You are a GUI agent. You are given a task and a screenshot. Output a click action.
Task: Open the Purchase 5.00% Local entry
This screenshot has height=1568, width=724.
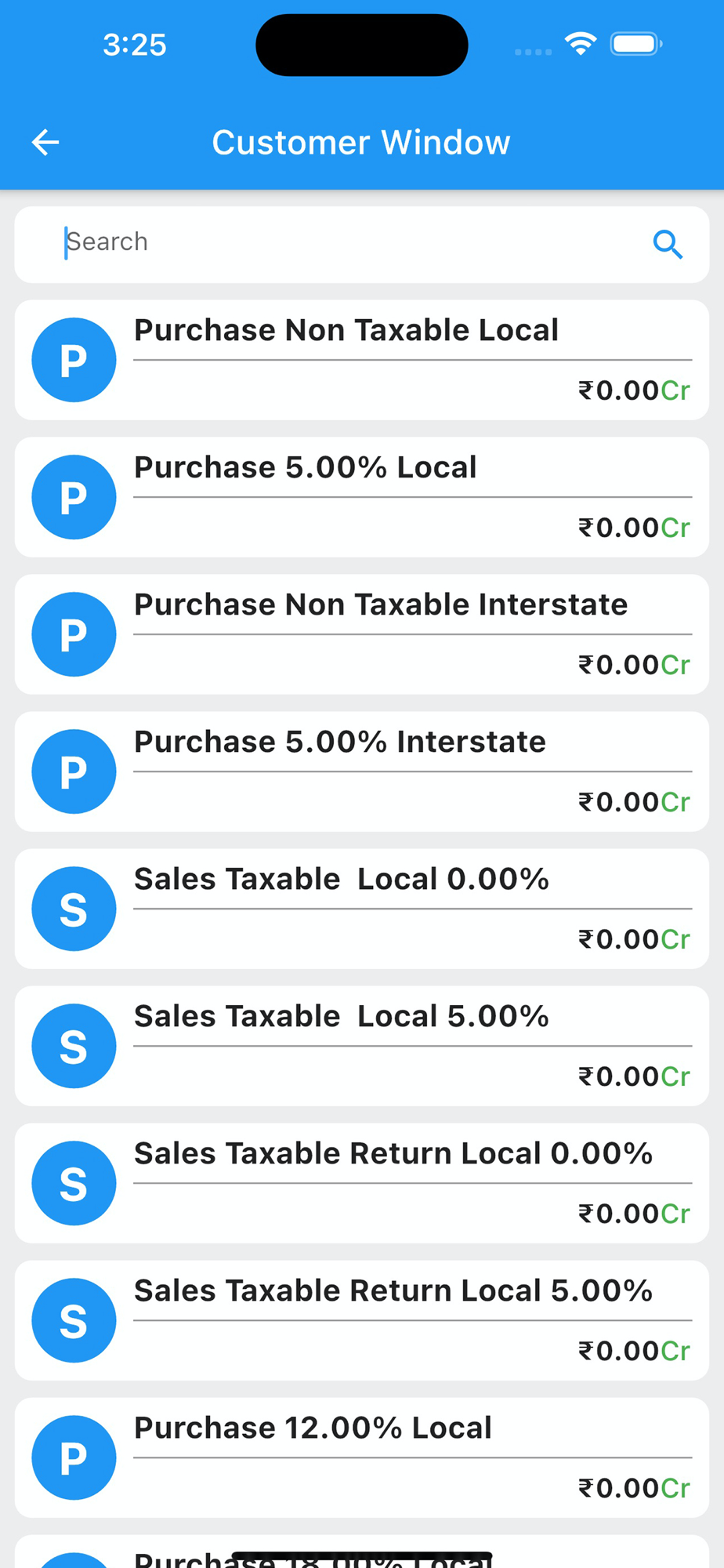click(x=305, y=467)
